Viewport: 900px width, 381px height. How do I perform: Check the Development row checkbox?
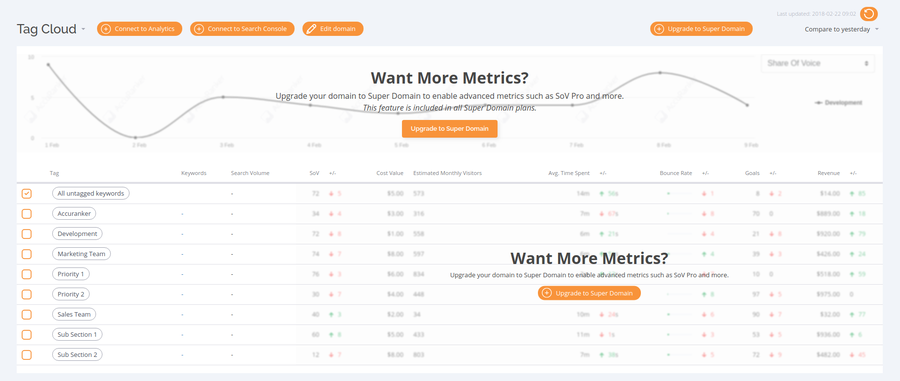tap(26, 234)
